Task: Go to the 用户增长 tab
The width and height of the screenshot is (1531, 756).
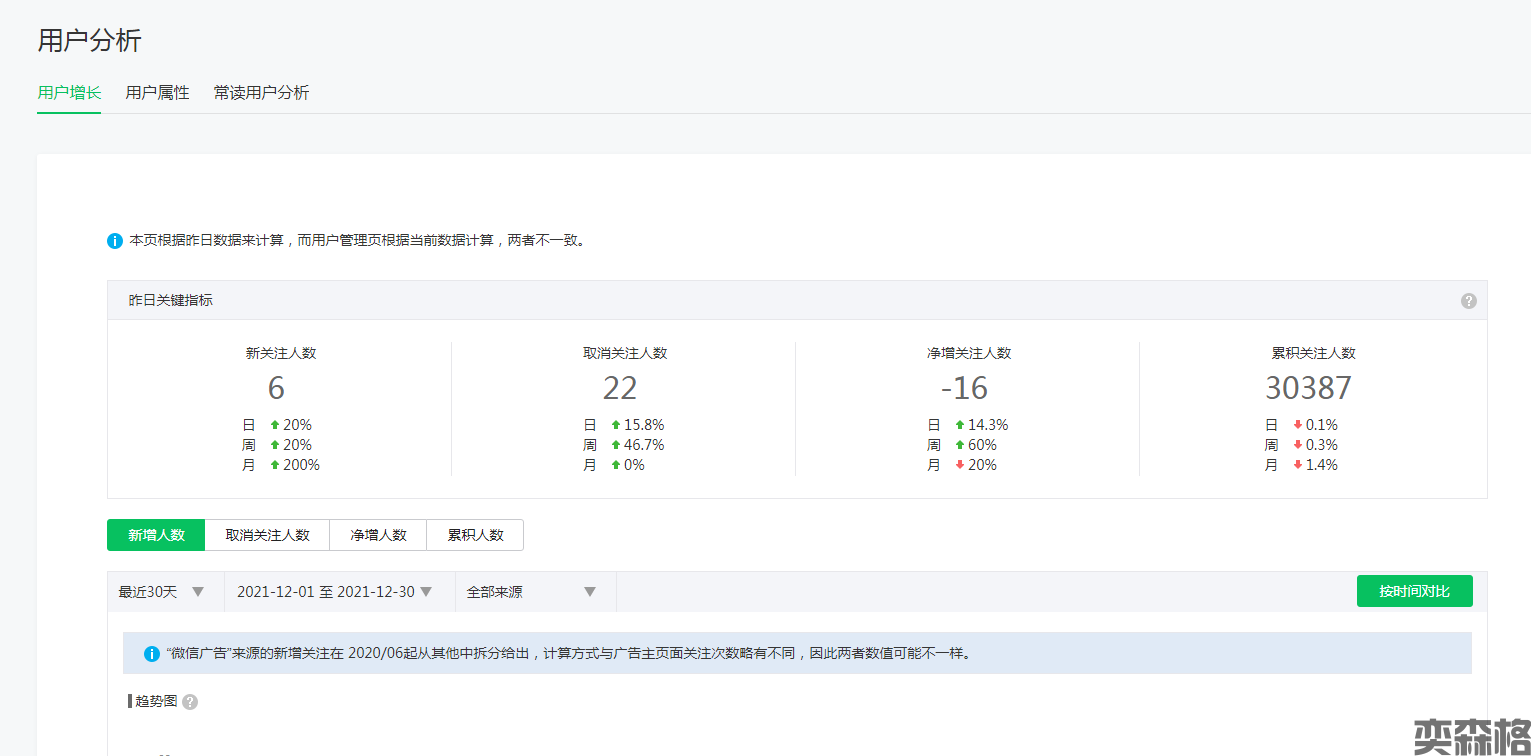Action: pos(69,93)
